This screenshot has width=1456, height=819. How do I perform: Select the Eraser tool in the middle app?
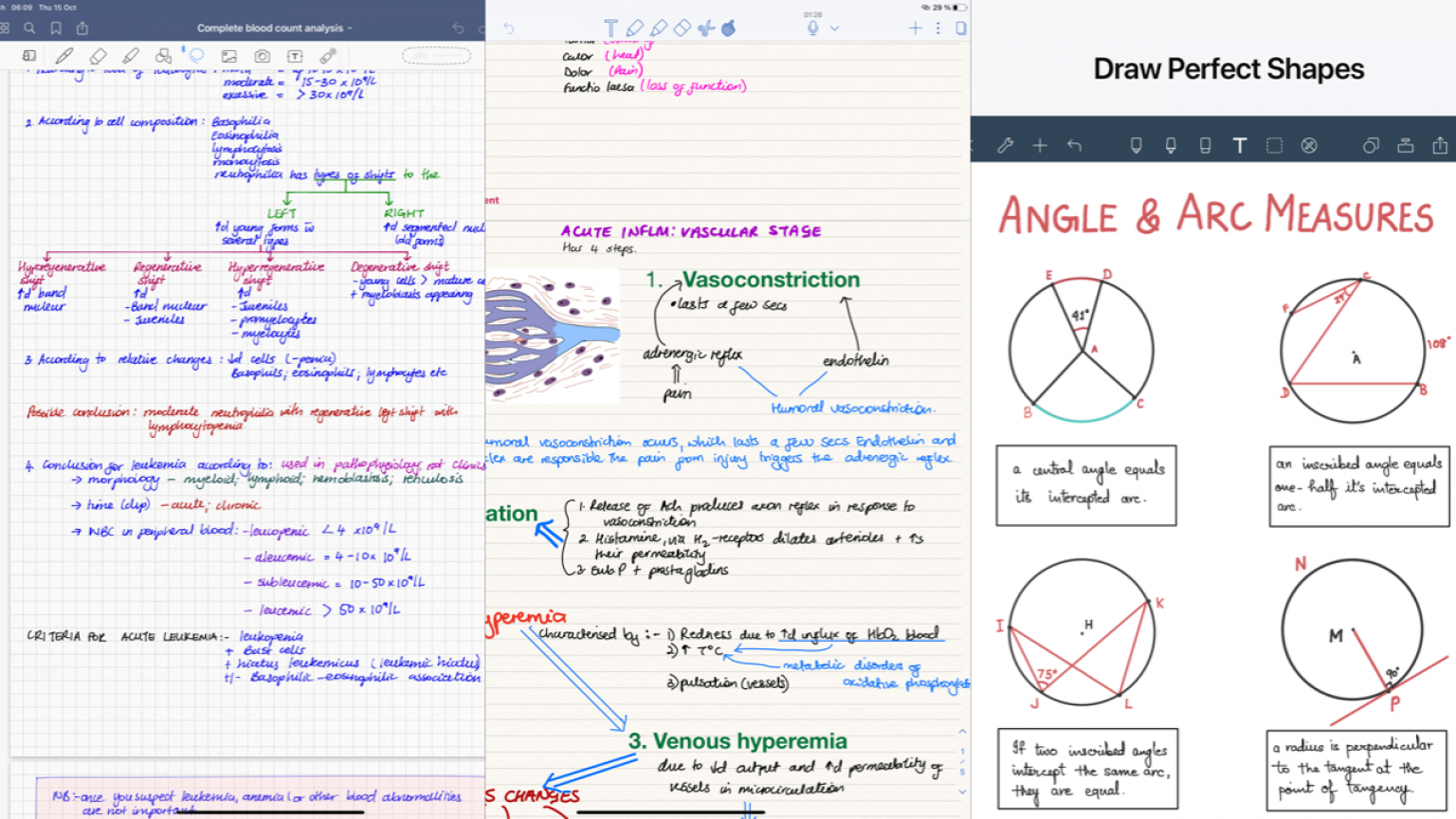[x=683, y=28]
